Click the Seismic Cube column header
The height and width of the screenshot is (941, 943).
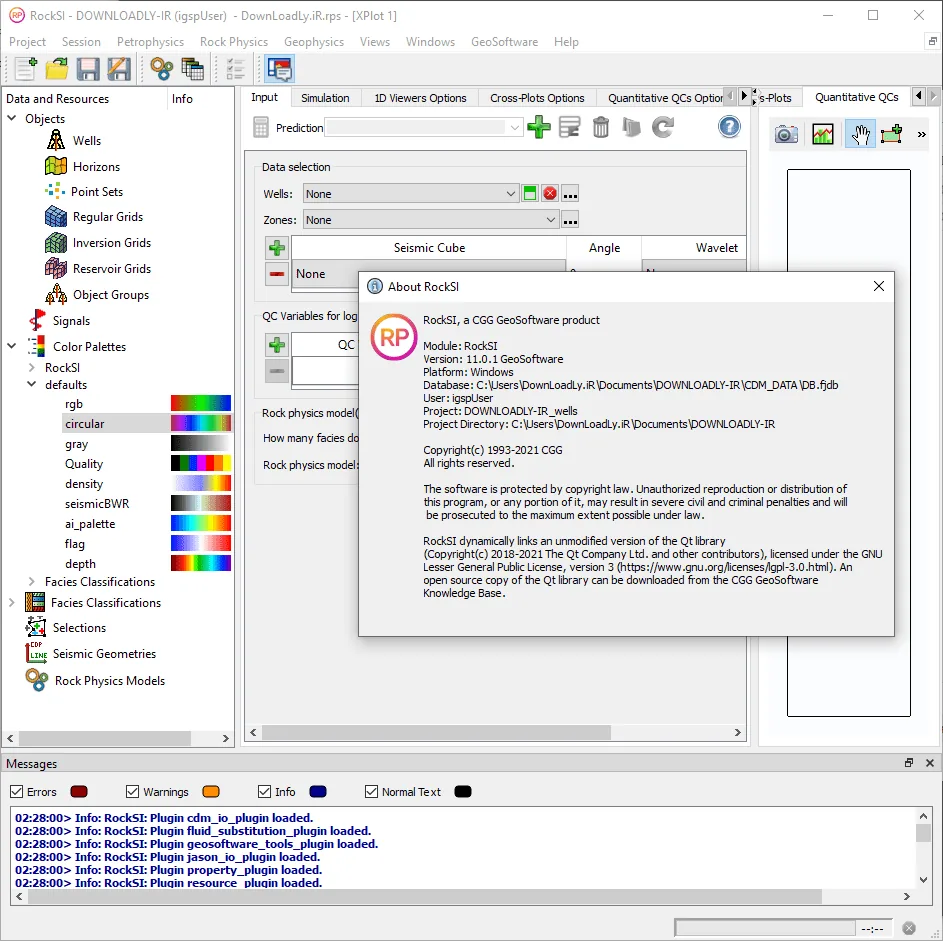429,248
